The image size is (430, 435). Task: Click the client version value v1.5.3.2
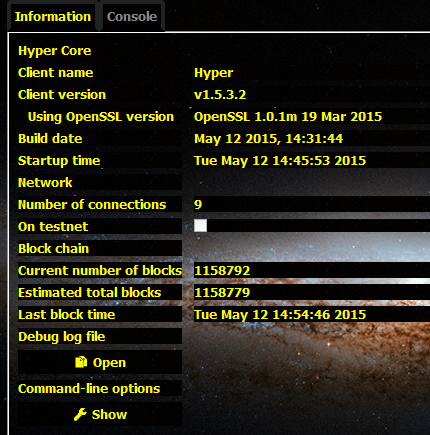point(220,95)
